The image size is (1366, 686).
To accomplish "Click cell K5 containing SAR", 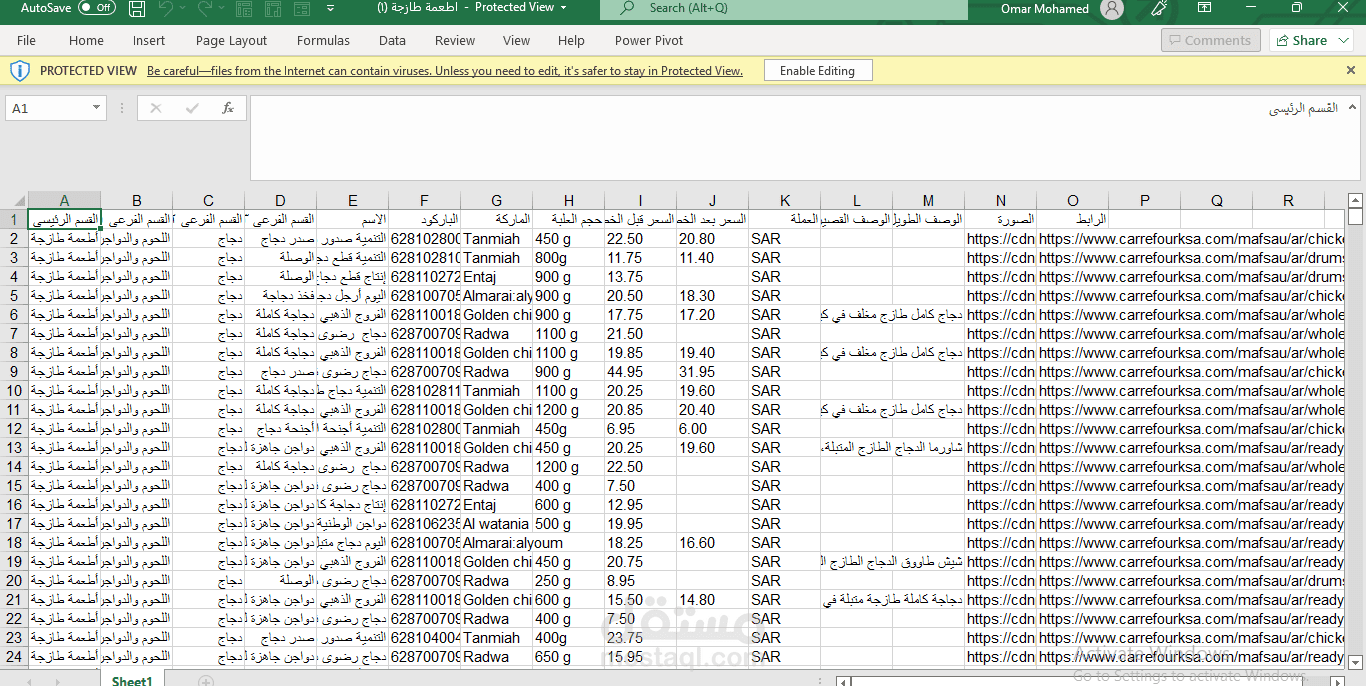I will (x=784, y=296).
